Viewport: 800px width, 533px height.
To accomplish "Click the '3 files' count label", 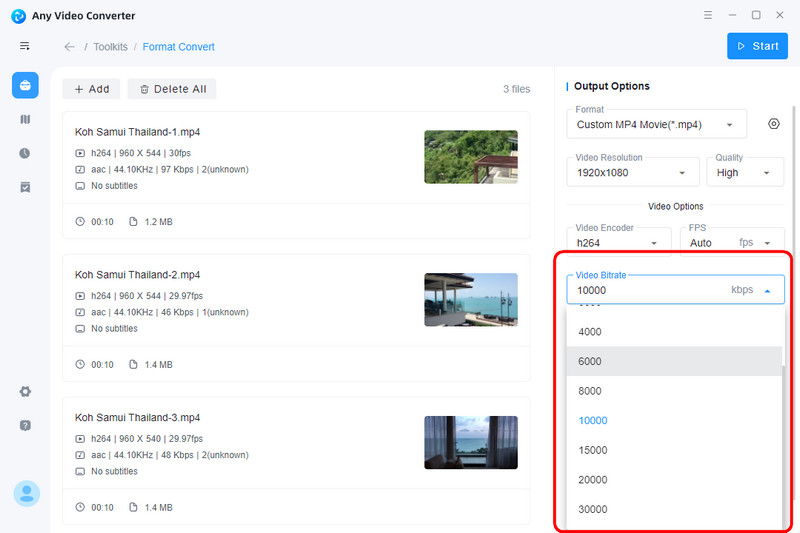I will coord(516,89).
